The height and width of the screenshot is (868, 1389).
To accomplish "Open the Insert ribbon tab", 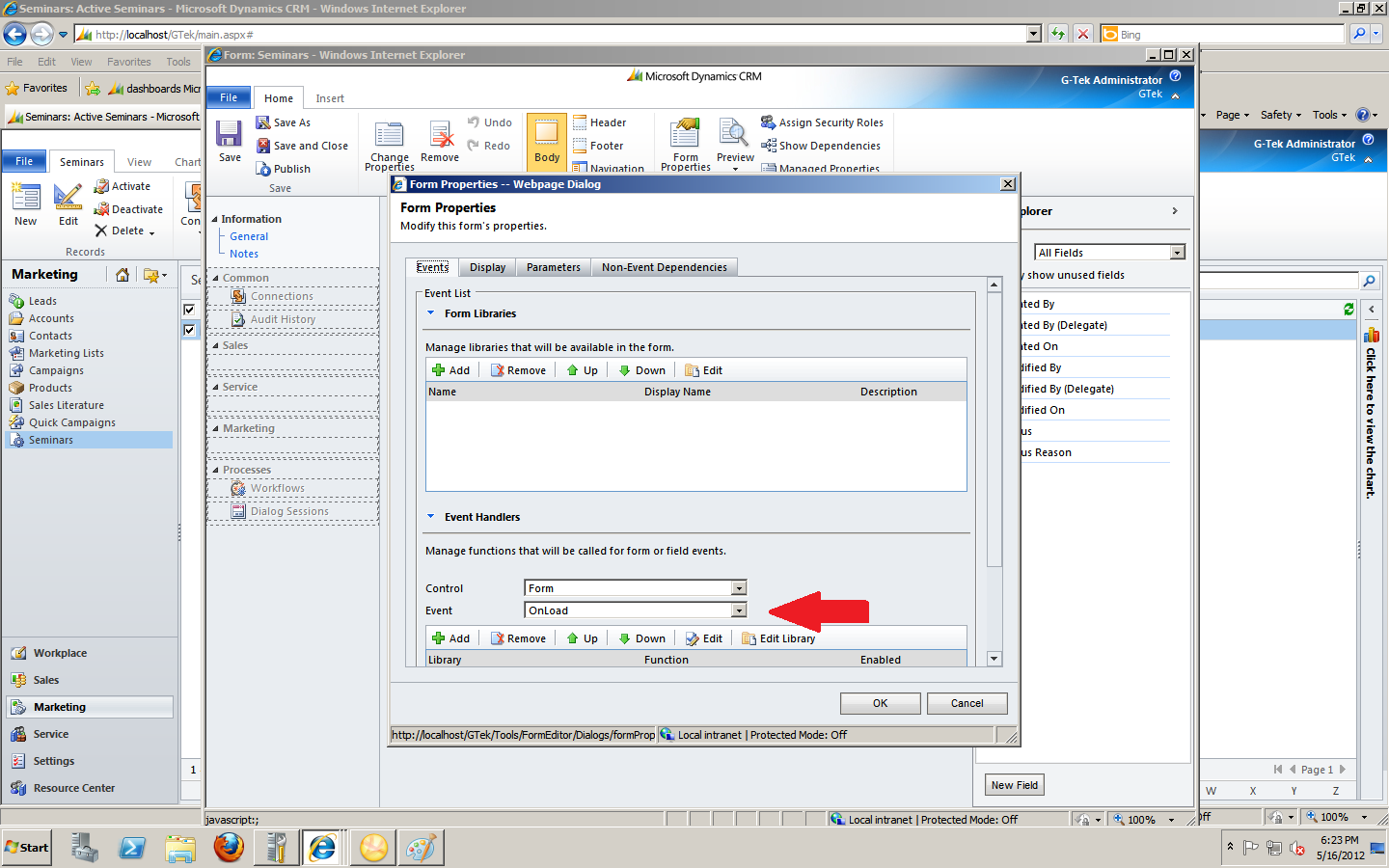I will [x=330, y=98].
